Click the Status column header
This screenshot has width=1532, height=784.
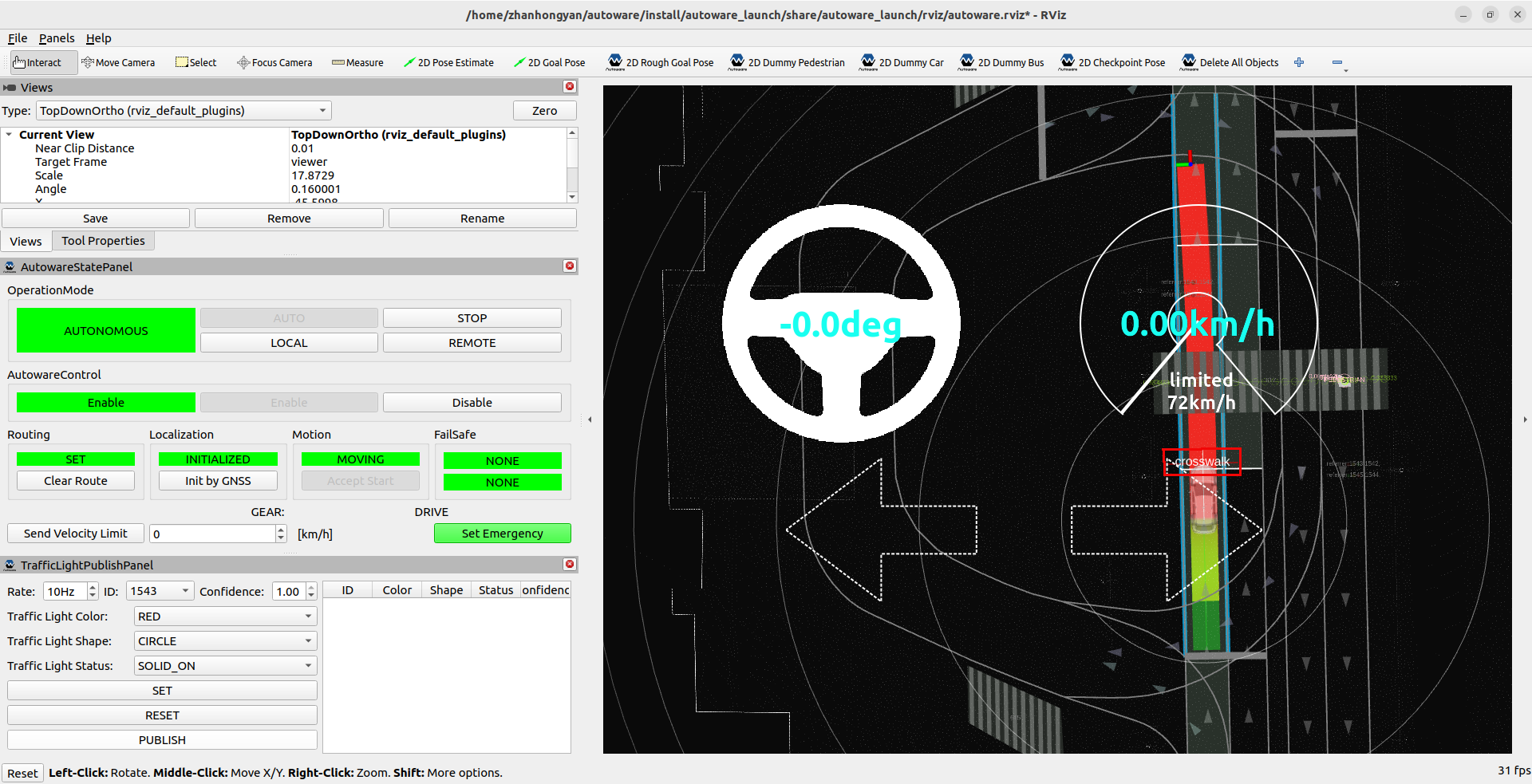pos(496,590)
